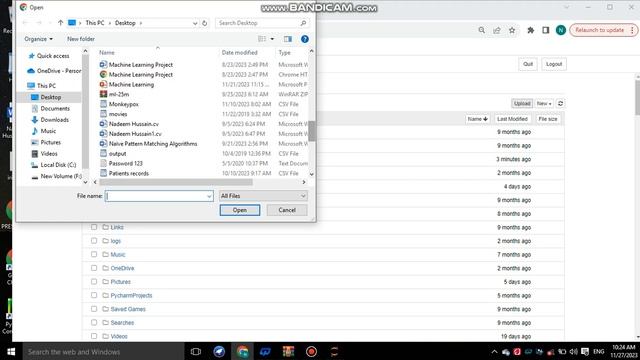Go up one folder level in Open dialog
This screenshot has height=360, width=640.
click(x=60, y=23)
